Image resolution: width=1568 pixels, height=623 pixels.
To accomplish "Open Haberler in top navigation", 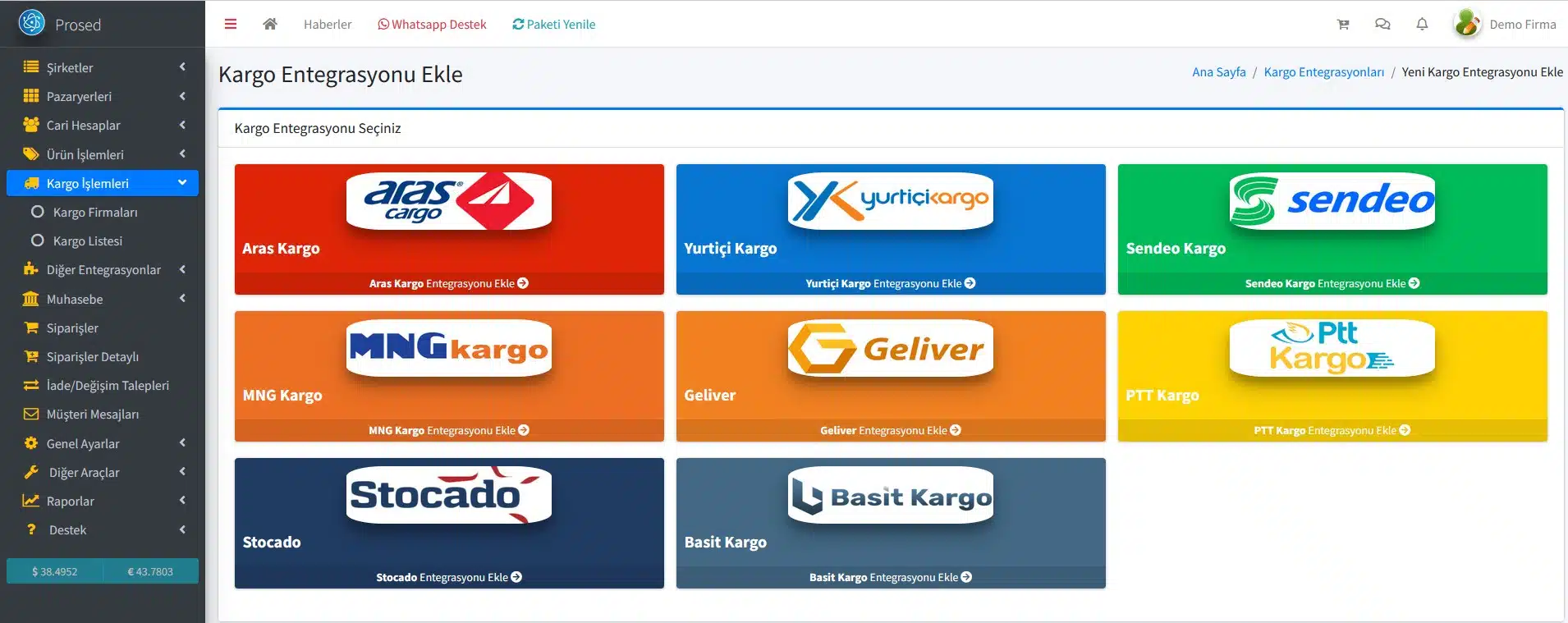I will click(328, 25).
